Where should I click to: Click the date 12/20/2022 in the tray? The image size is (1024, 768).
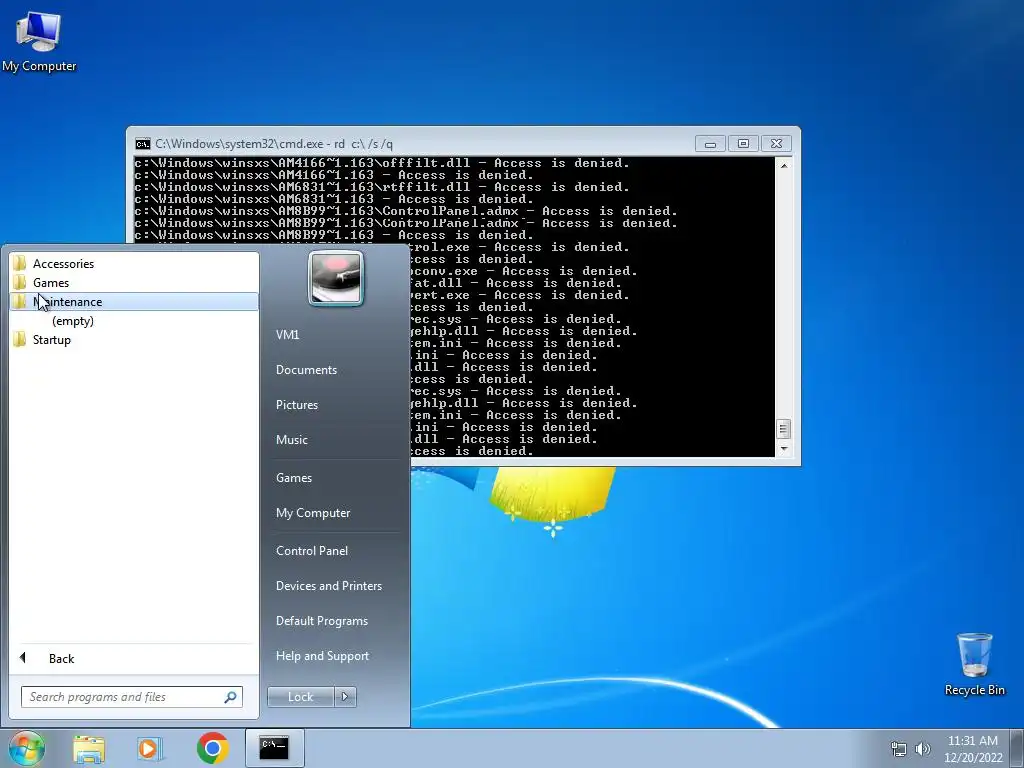point(973,758)
